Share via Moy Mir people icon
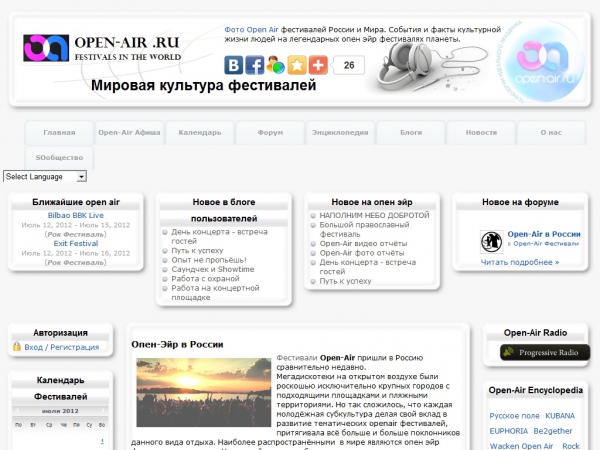The height and width of the screenshot is (450, 600). click(x=276, y=65)
